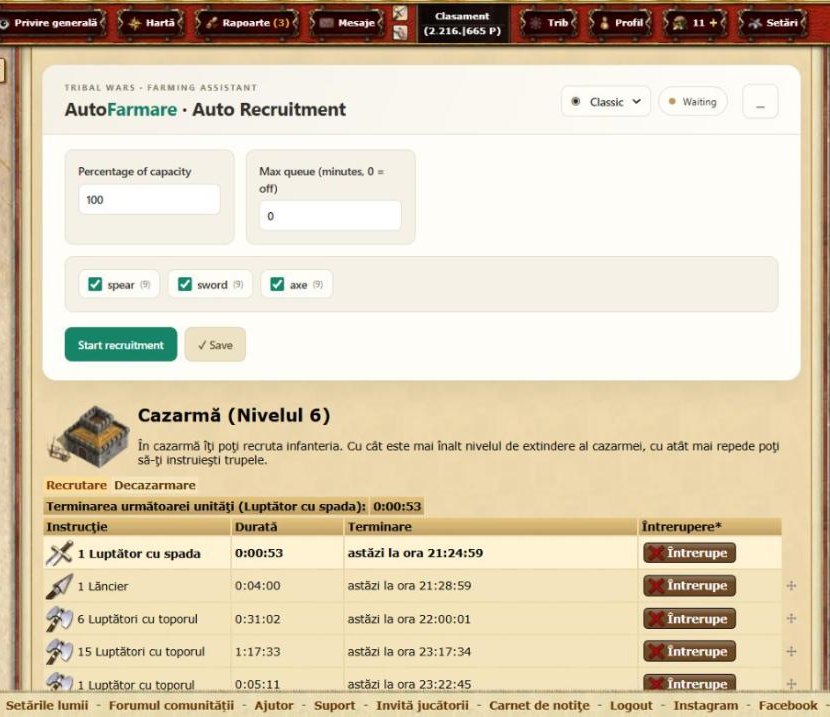Click the Invită jucătorii link

pos(422,705)
